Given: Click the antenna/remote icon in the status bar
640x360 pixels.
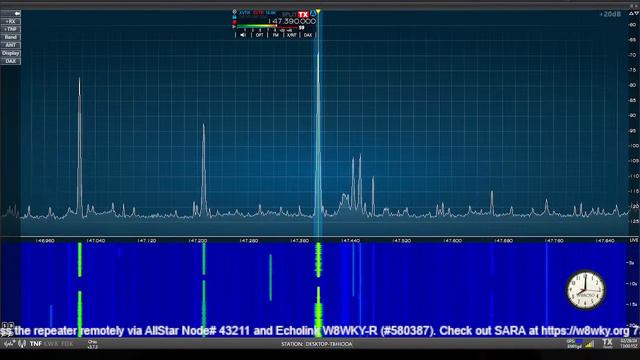Looking at the screenshot, I should coord(22,344).
